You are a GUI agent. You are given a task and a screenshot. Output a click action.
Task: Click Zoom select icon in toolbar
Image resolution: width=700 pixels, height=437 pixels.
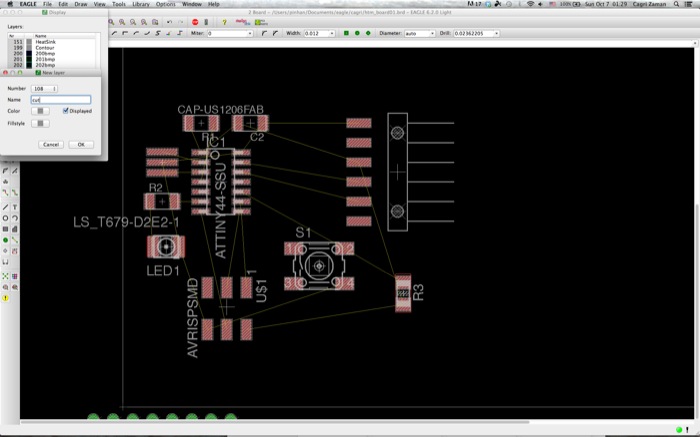pyautogui.click(x=155, y=22)
